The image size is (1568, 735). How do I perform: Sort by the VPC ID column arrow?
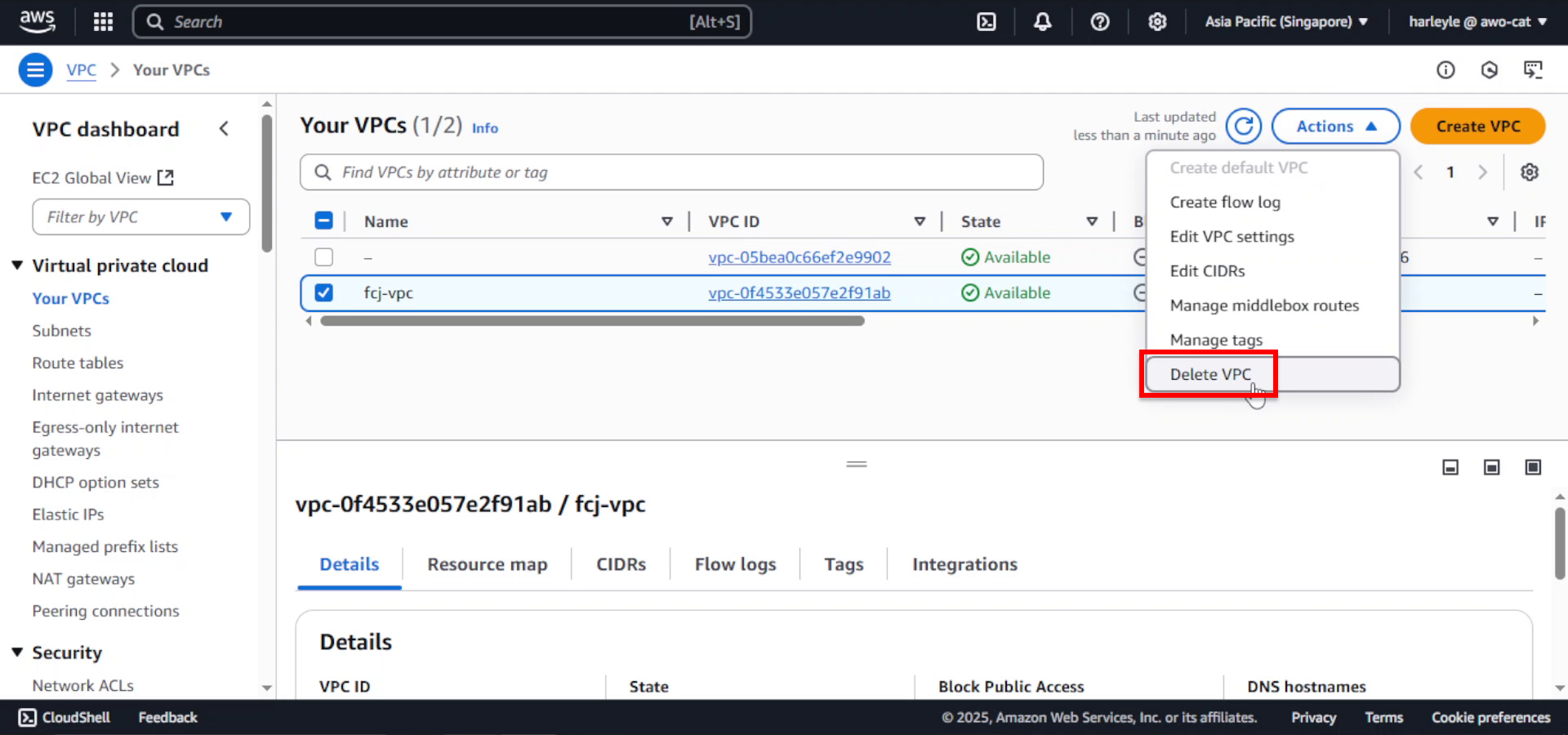coord(920,221)
